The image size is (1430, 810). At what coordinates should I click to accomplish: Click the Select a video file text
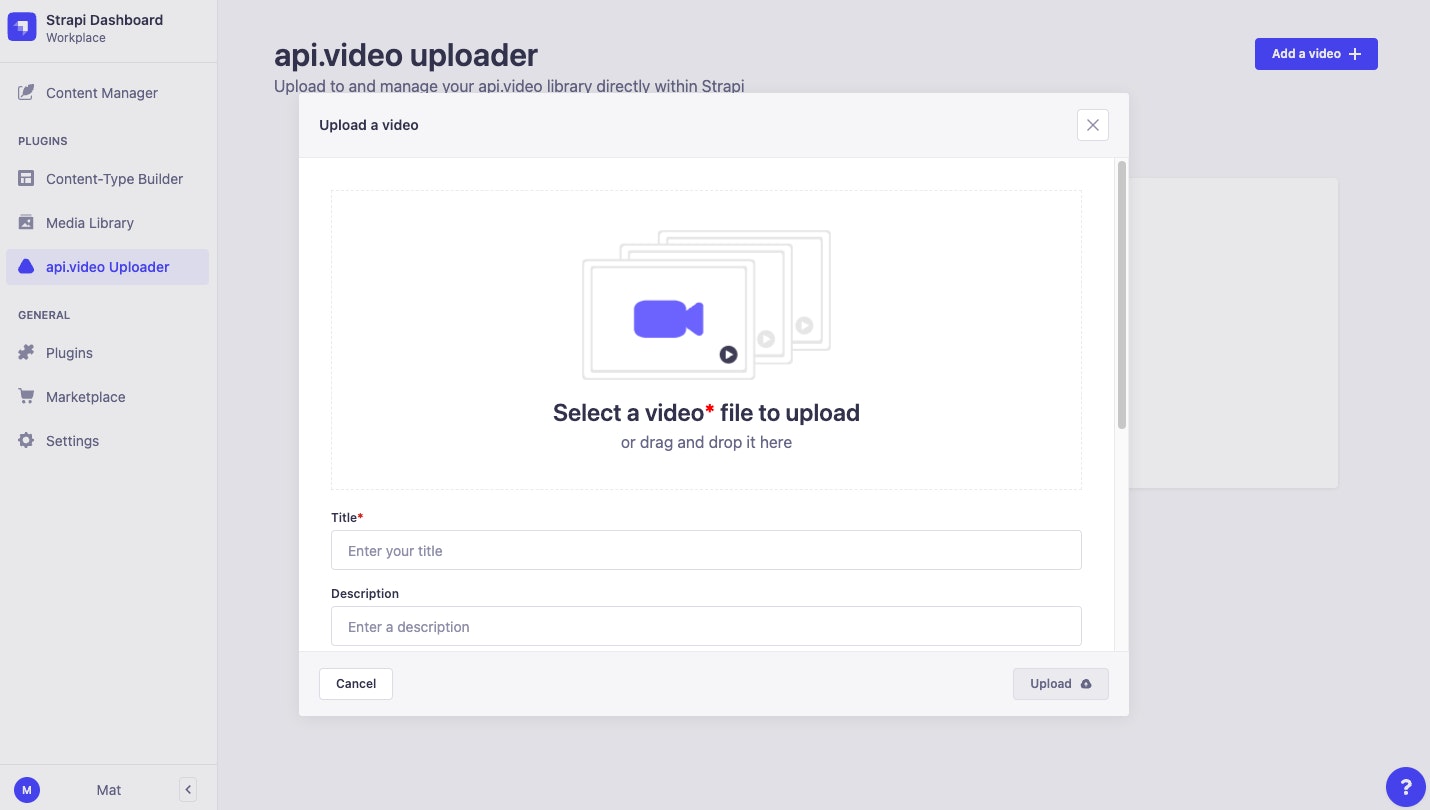click(706, 413)
